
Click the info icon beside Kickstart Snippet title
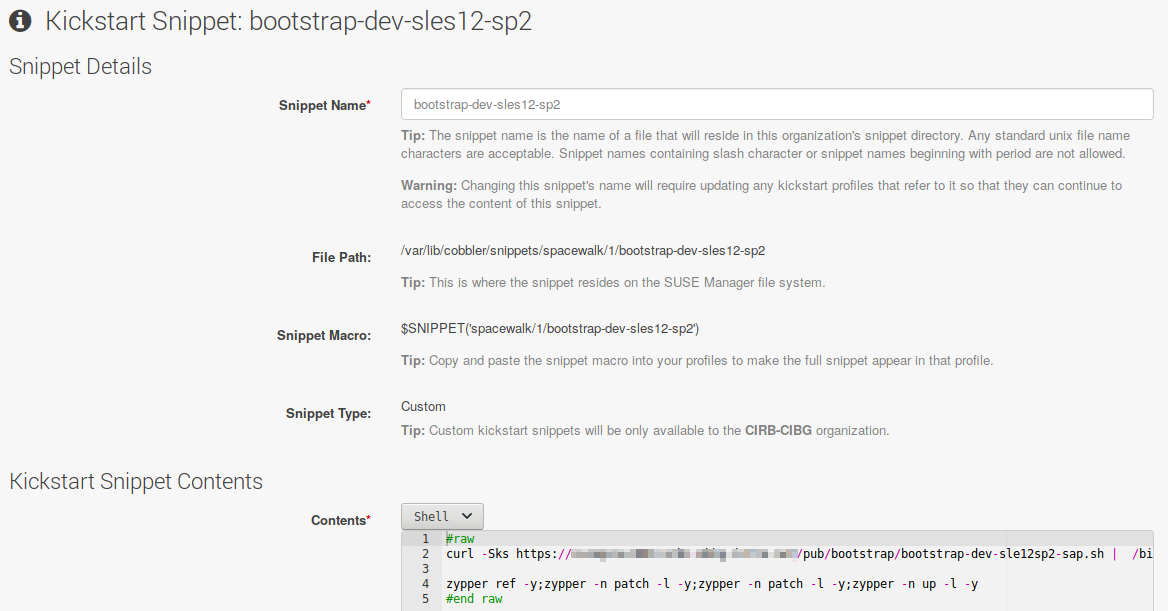point(20,21)
